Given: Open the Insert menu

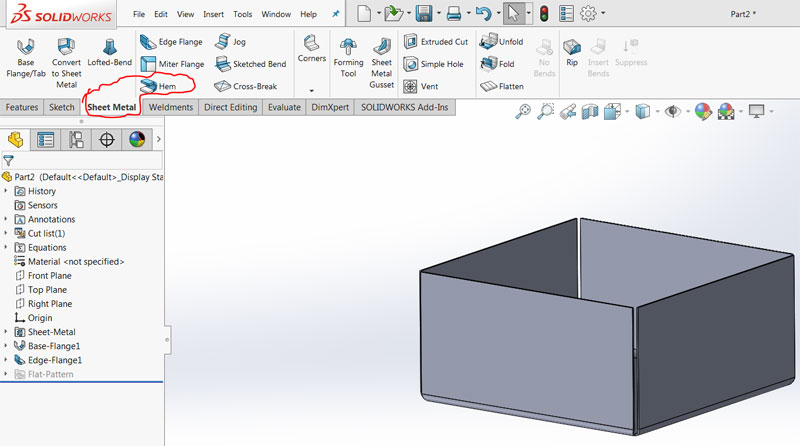Looking at the screenshot, I should [213, 14].
